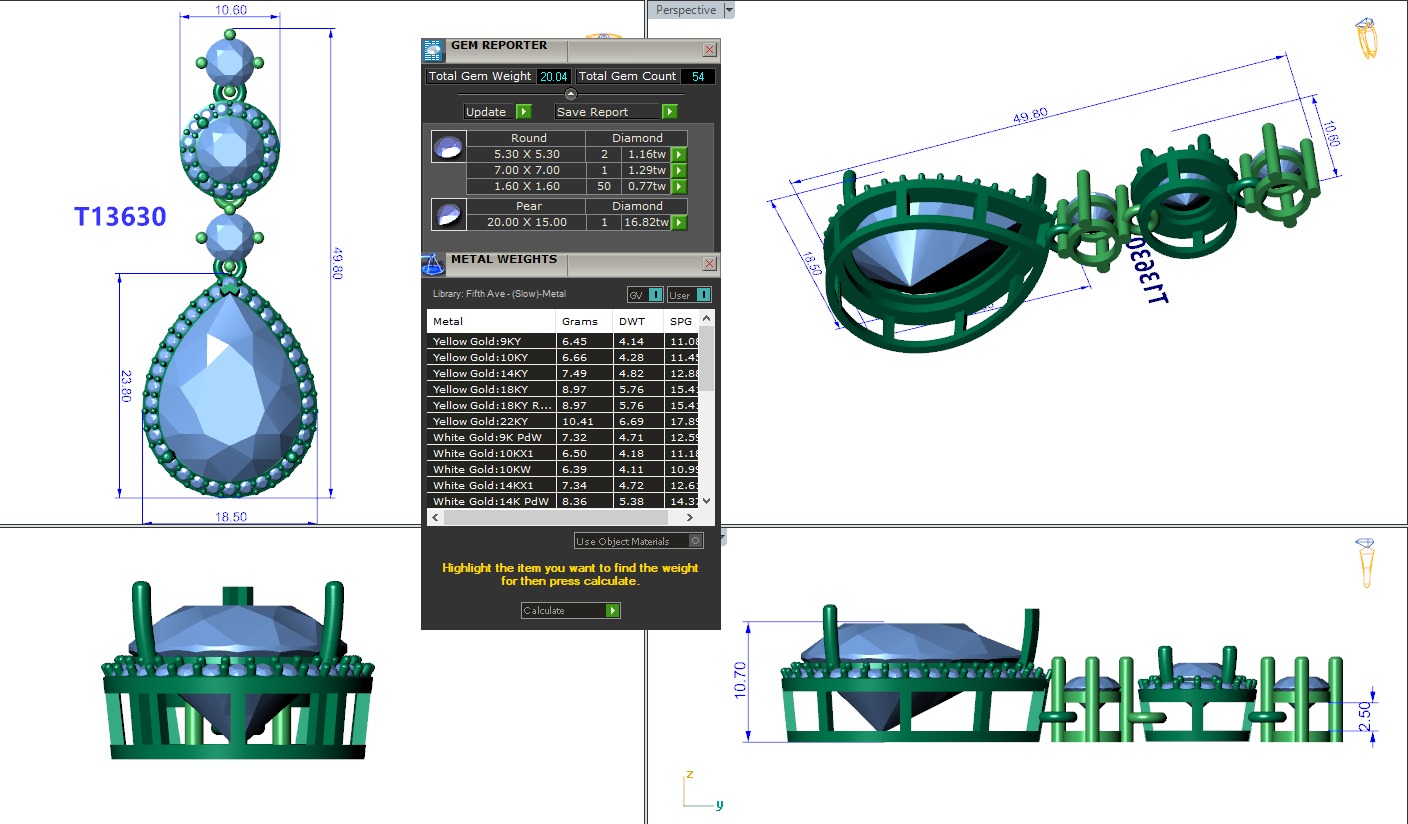Click ring icon in Perspective viewport corner

[x=1366, y=38]
